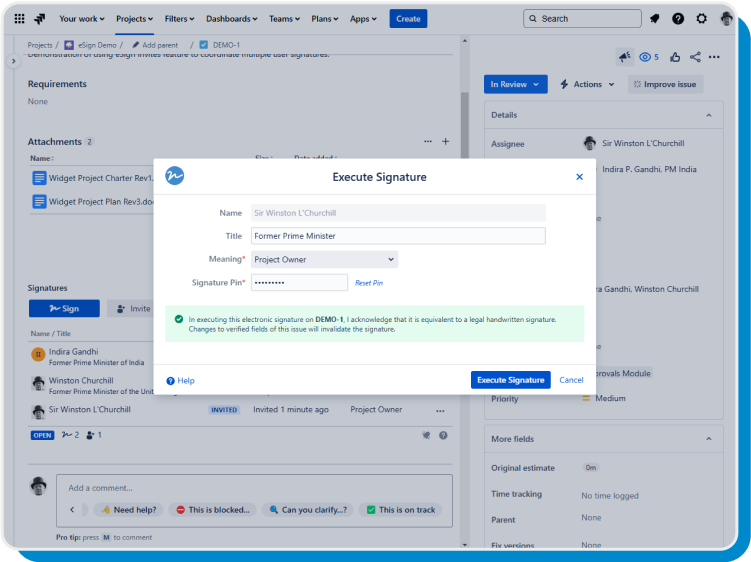Viewport: 751px width, 562px height.
Task: Click the Name column header in Attachments
Action: point(42,158)
